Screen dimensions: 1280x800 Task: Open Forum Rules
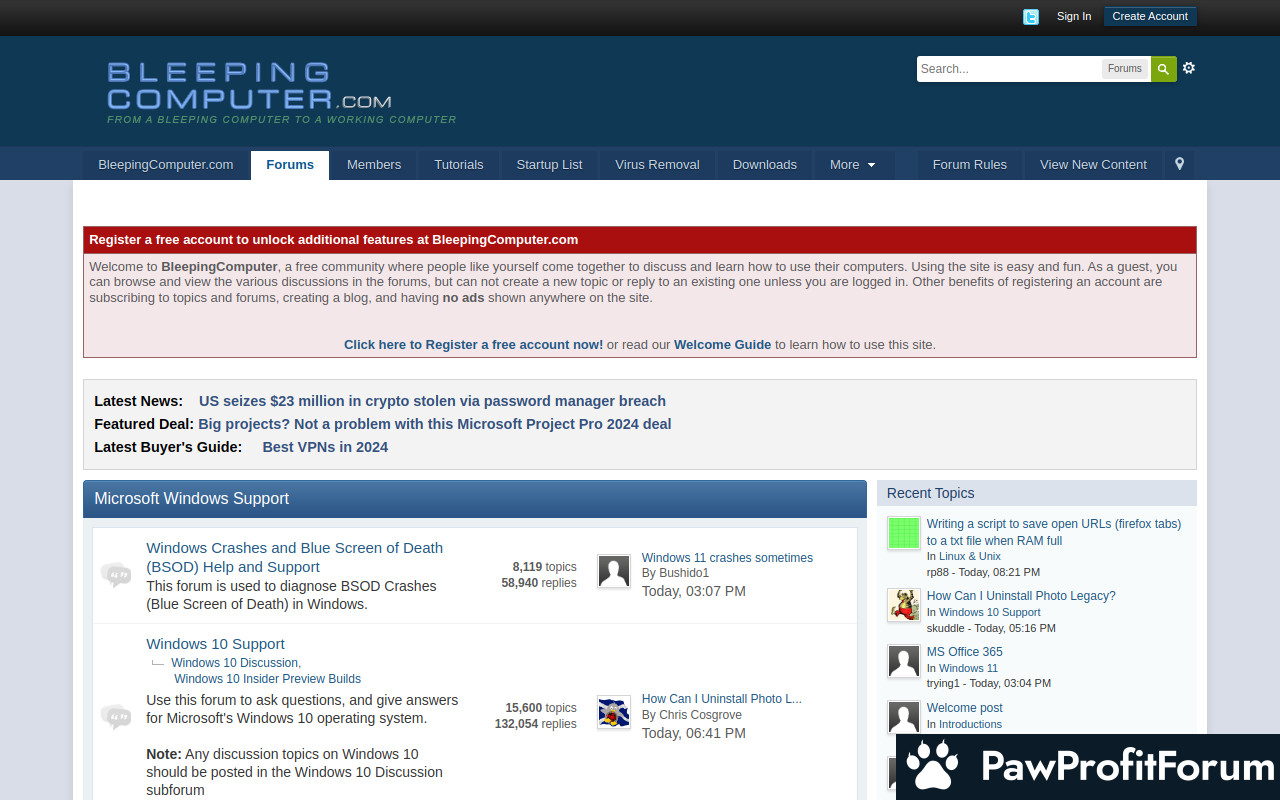(x=970, y=165)
